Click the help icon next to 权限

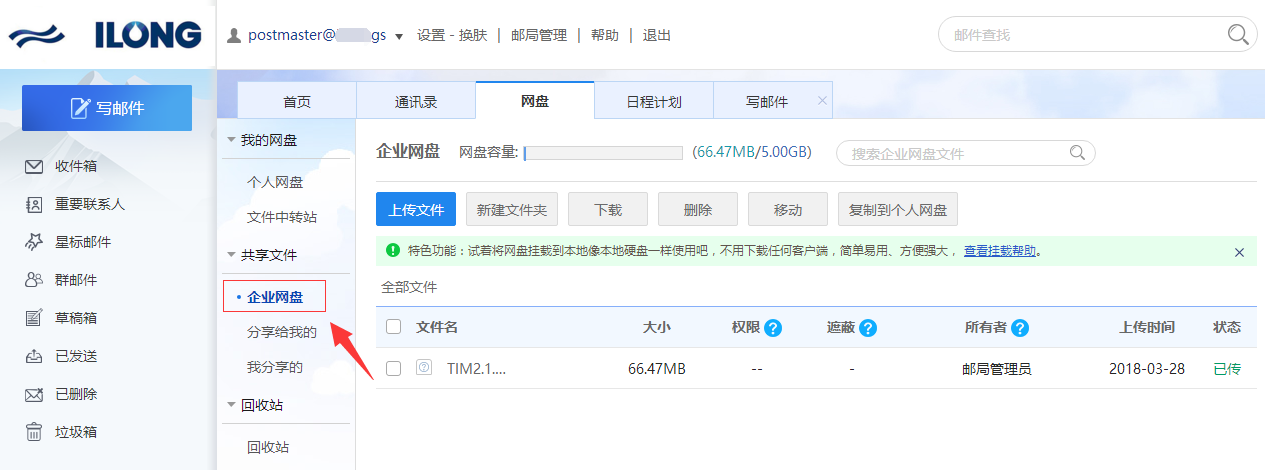click(x=772, y=328)
